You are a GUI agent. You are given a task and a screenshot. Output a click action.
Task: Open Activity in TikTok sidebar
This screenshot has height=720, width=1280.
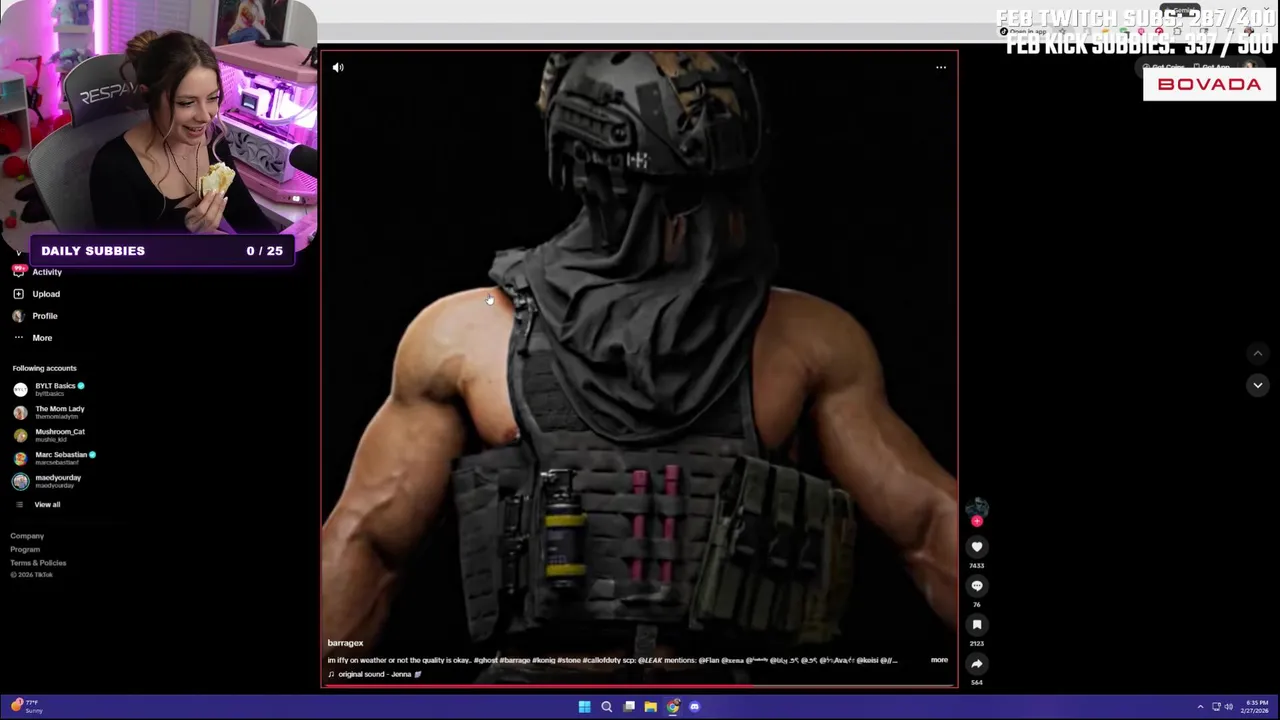coord(37,272)
